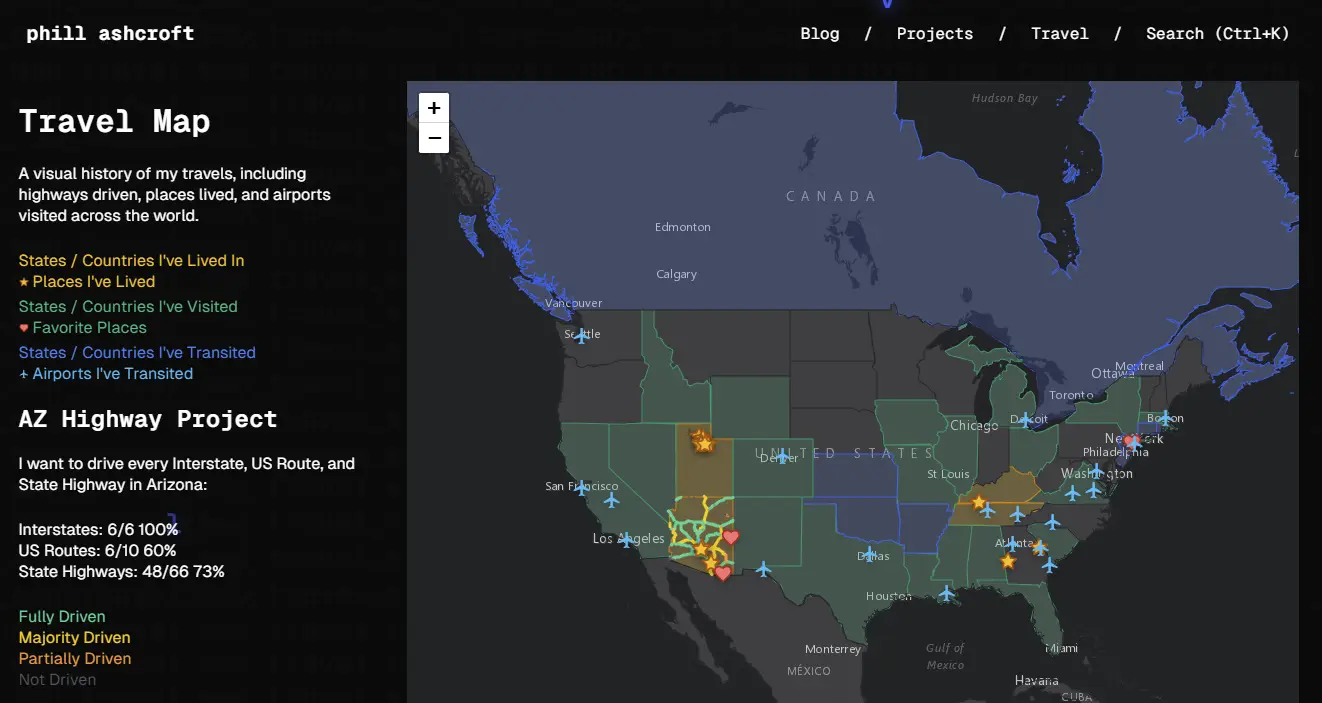Navigate to the Projects page

click(934, 33)
